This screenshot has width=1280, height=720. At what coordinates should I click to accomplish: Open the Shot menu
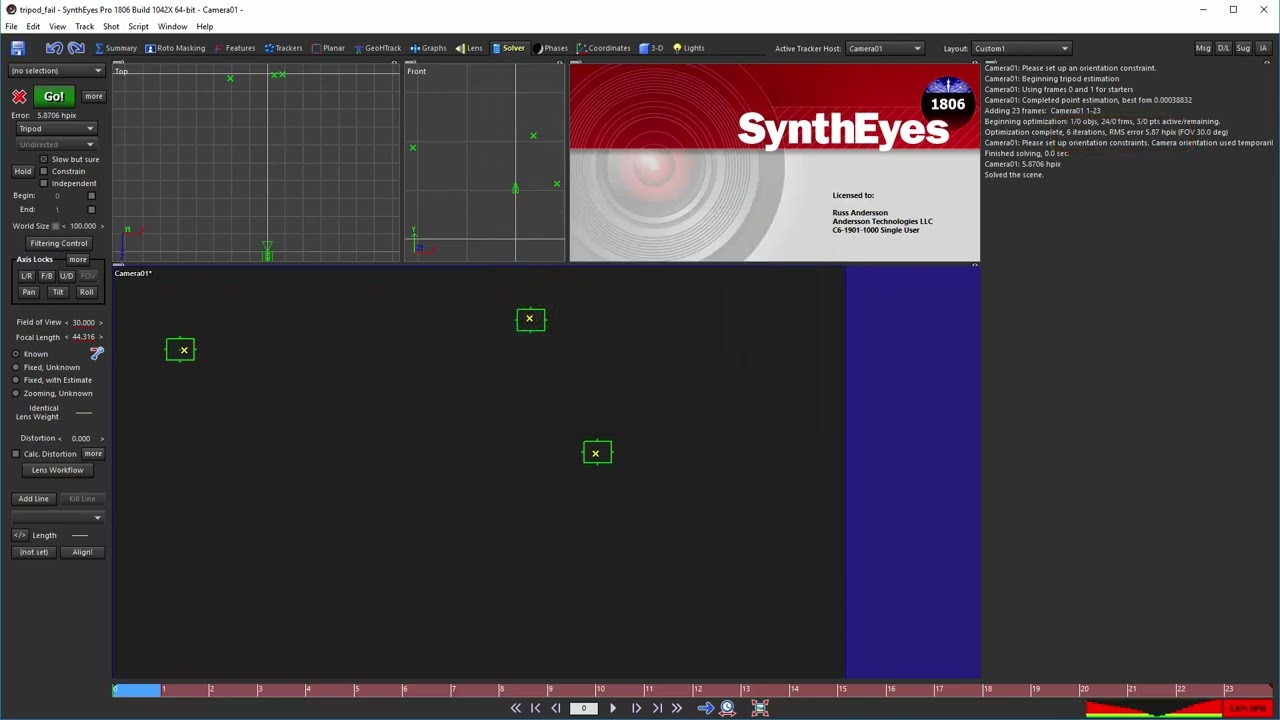point(111,26)
